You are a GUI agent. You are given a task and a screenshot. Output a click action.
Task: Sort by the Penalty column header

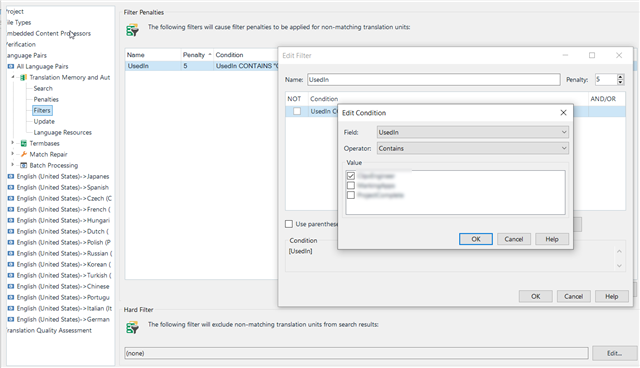click(197, 55)
